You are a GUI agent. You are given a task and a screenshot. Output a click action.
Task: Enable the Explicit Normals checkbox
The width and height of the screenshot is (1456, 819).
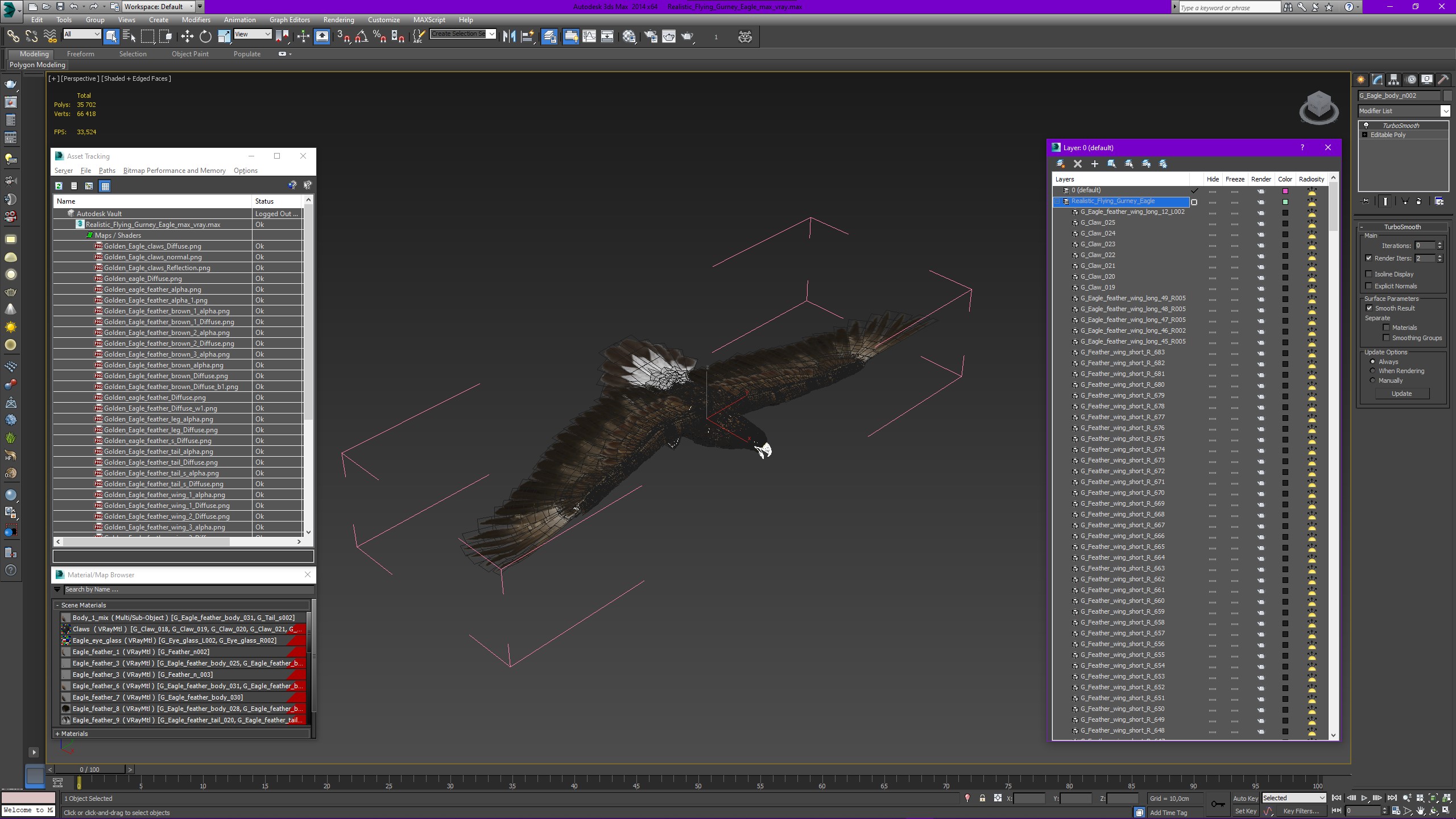point(1369,286)
